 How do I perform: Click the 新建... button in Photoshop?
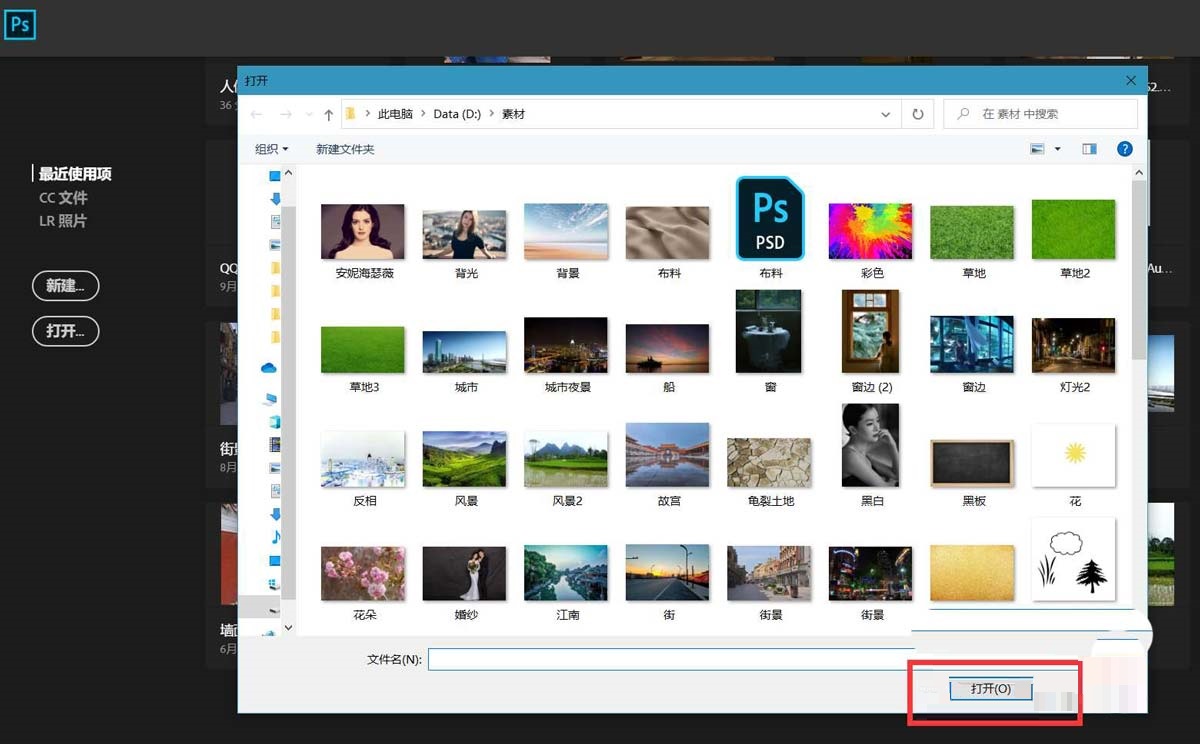(x=65, y=286)
